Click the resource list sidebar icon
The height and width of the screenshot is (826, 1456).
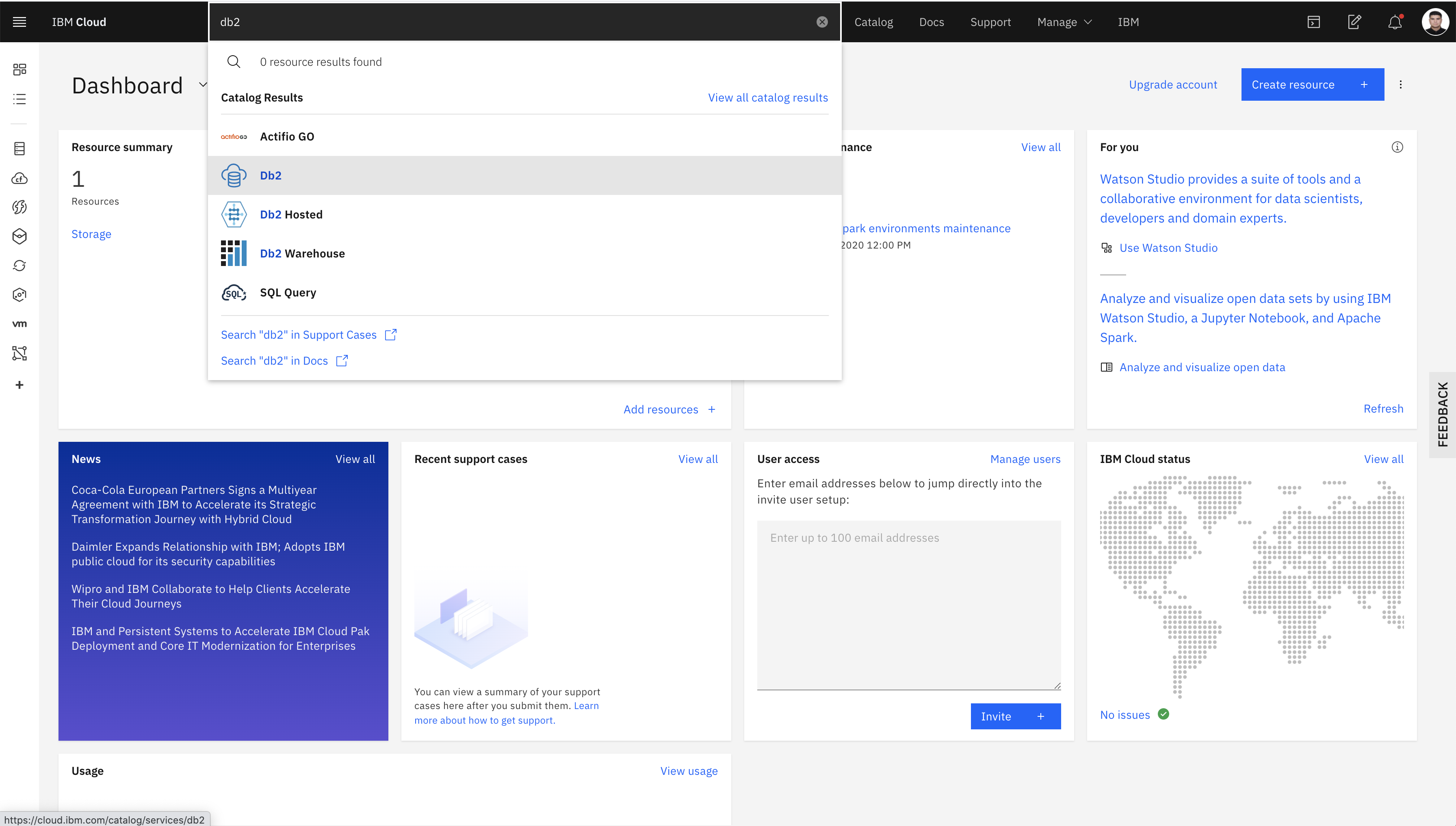[19, 99]
